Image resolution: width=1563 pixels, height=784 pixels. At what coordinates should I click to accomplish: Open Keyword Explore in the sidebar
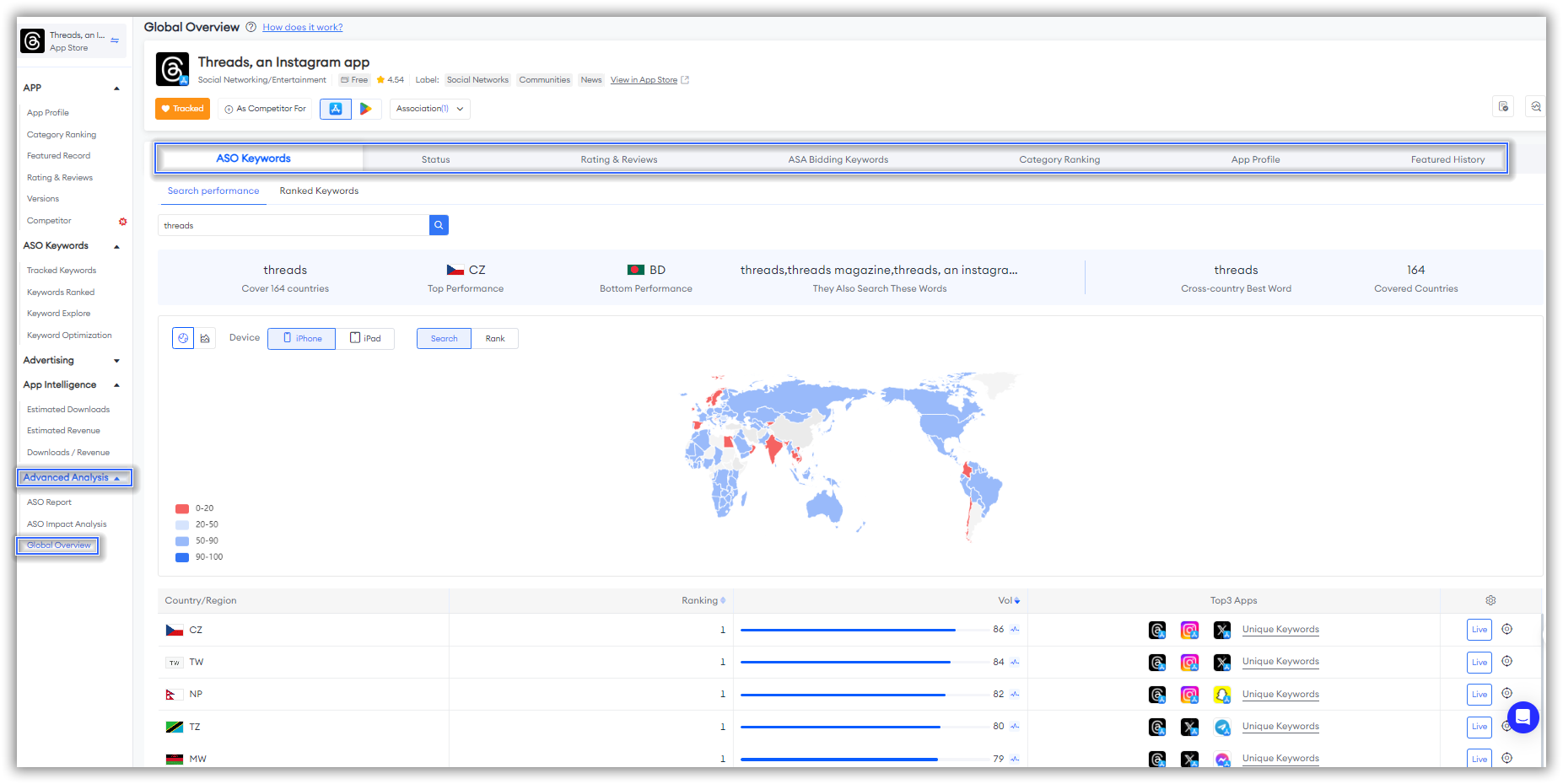tap(58, 314)
